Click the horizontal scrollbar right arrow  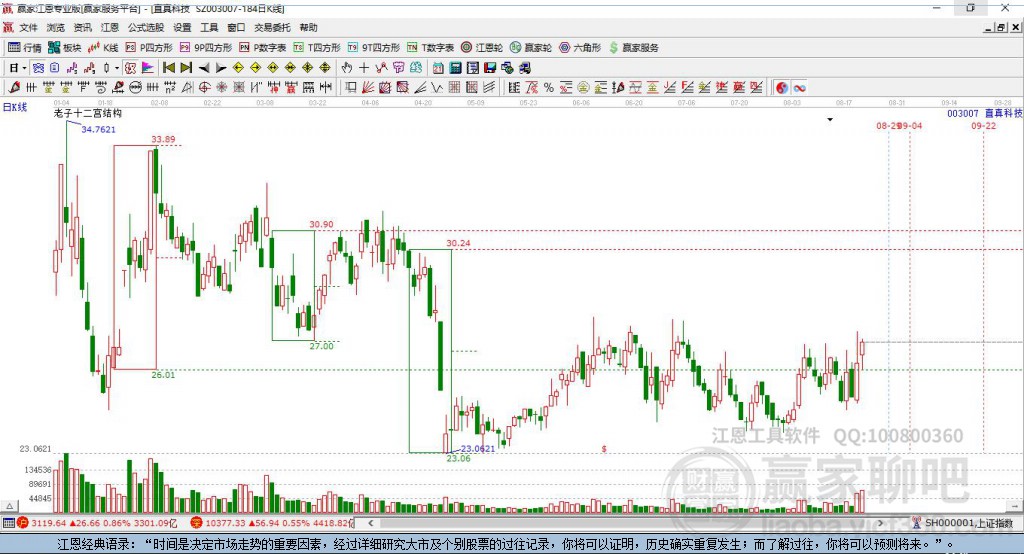click(x=880, y=523)
